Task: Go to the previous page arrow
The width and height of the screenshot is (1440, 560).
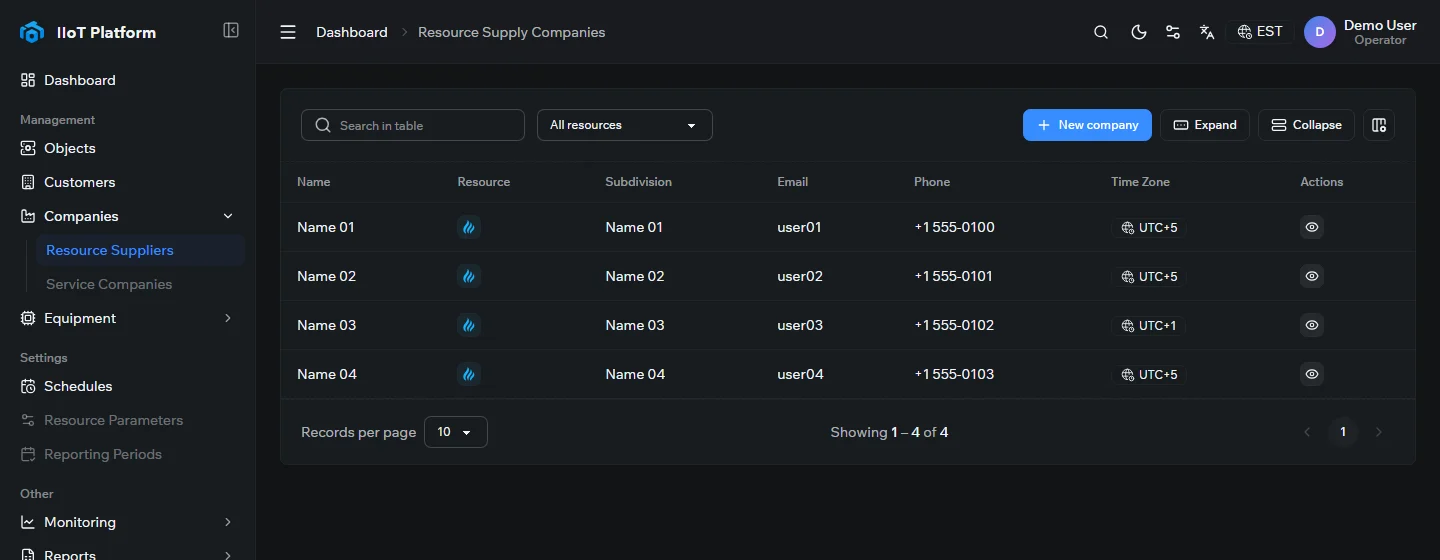Action: 1307,432
